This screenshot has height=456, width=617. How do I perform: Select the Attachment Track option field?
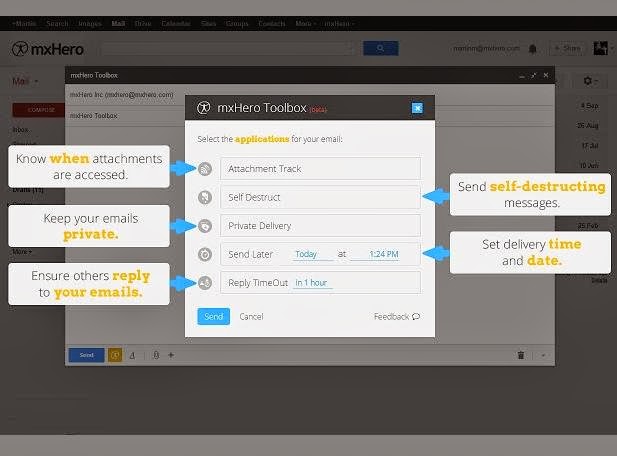coord(320,169)
